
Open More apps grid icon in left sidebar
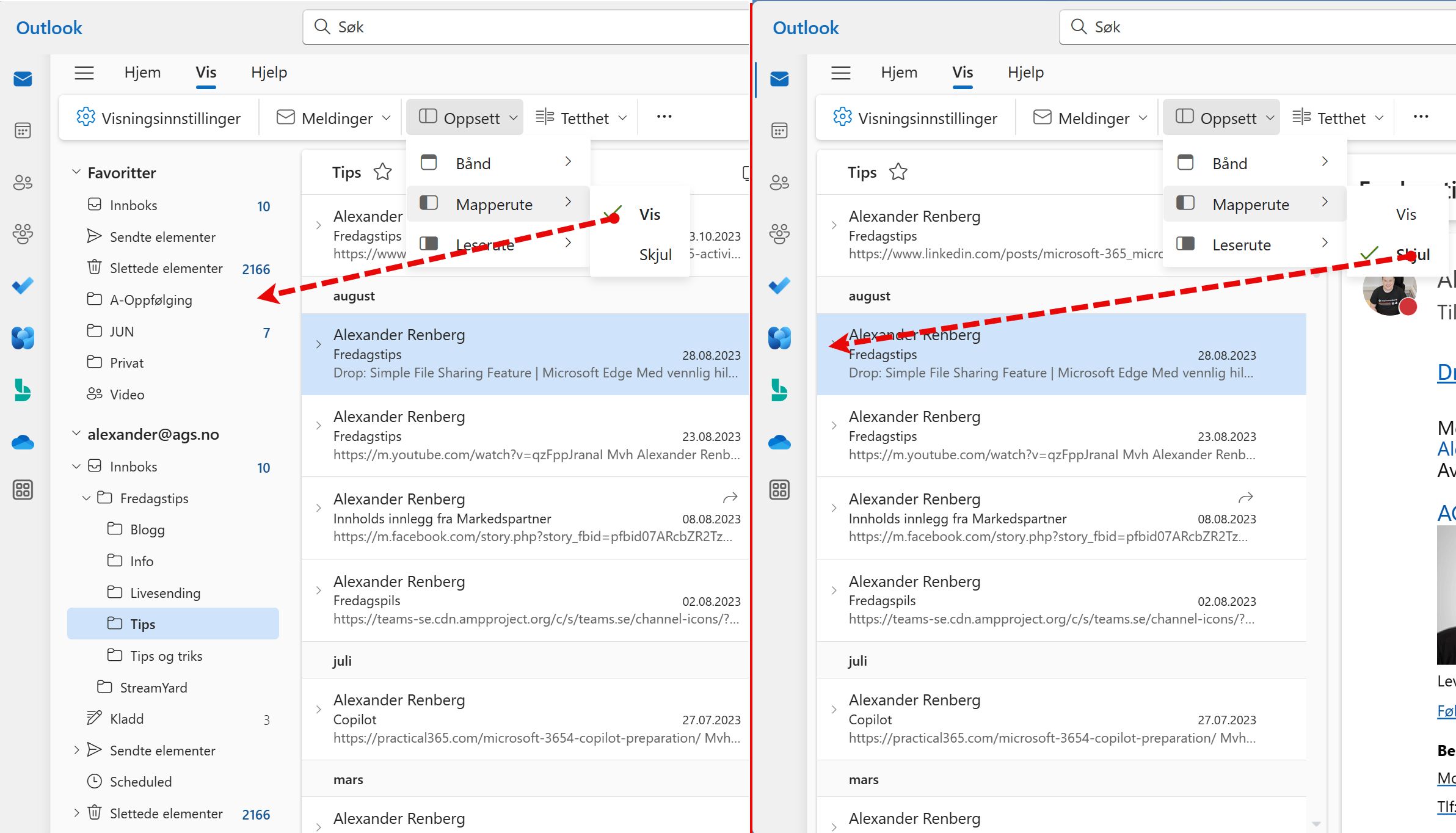tap(23, 490)
